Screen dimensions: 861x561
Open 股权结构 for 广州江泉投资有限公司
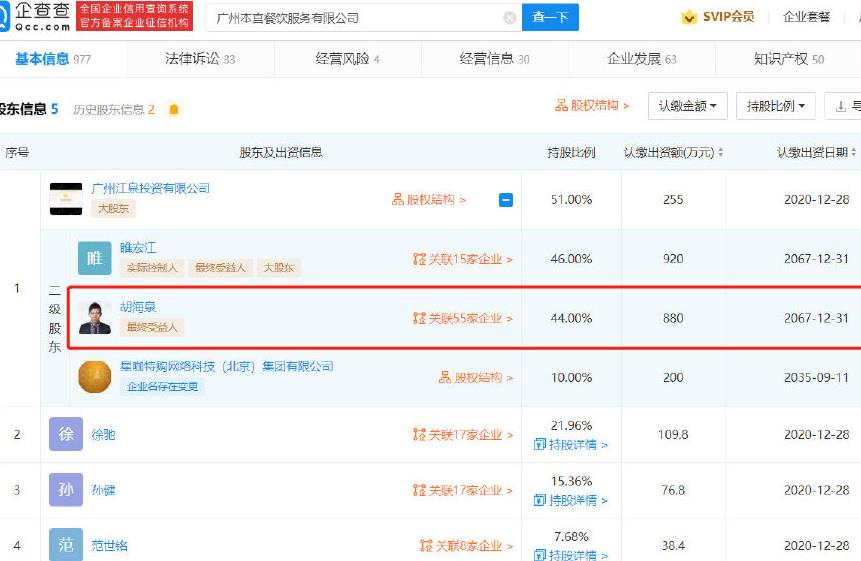(428, 200)
